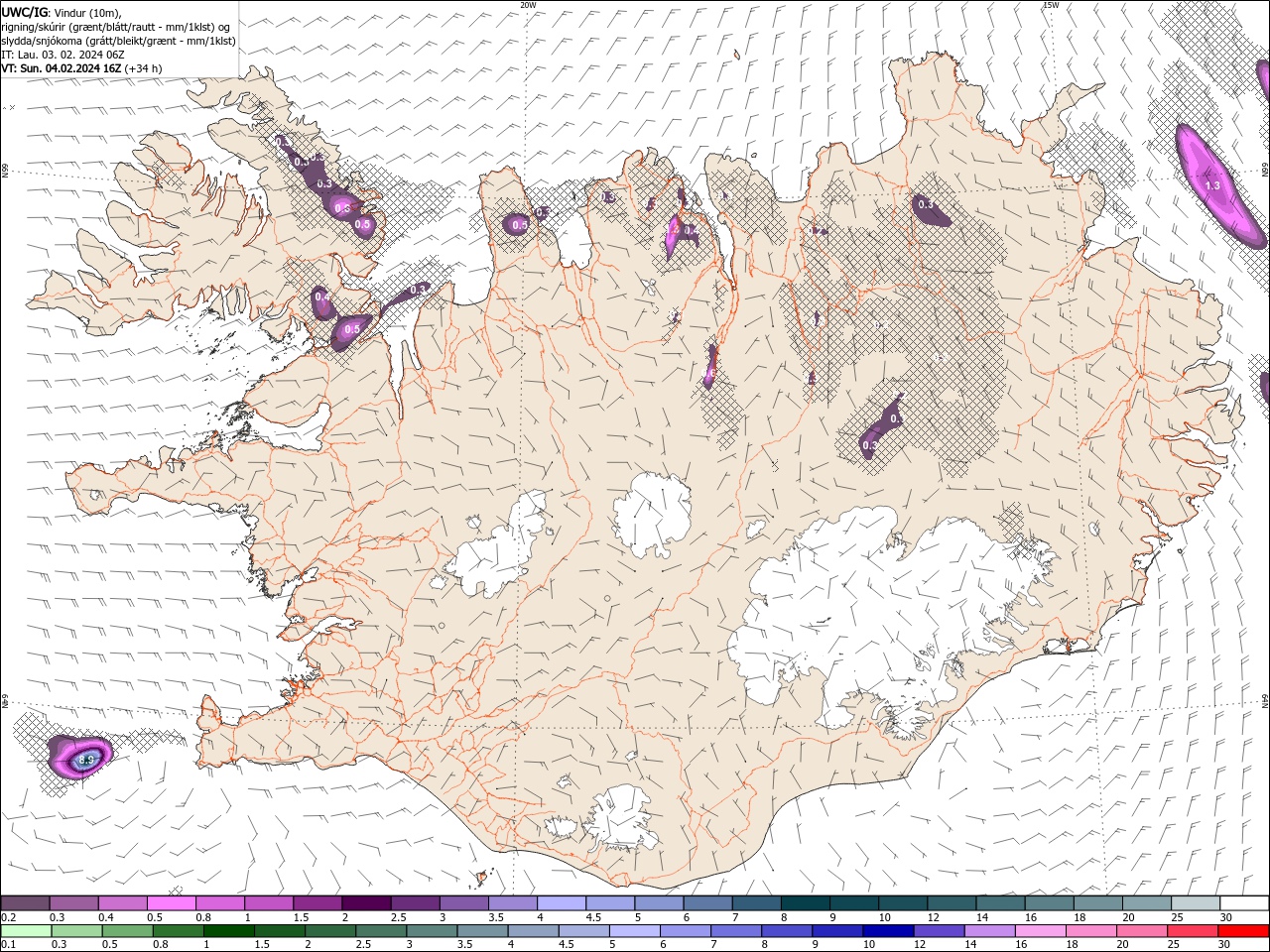Click the 'UWC/IG: Vindur (10m),' title line

[60, 12]
